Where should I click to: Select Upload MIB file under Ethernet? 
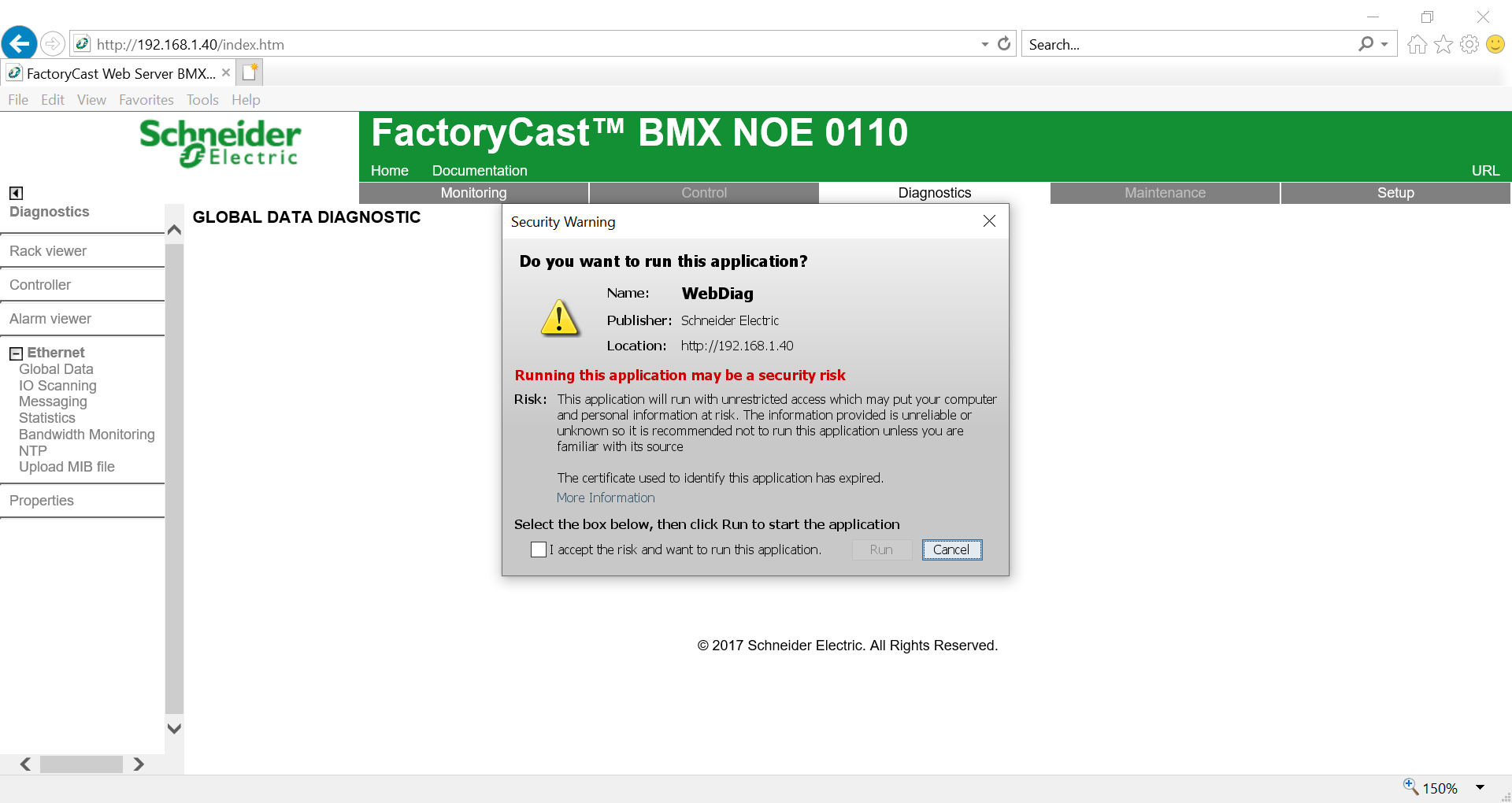[x=67, y=467]
